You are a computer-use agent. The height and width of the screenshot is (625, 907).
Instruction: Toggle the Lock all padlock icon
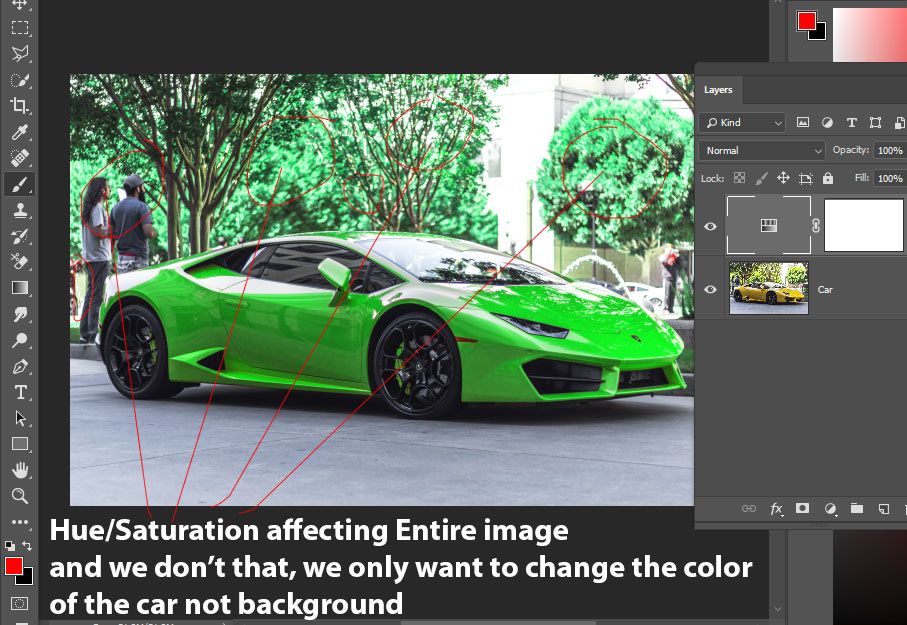pos(828,179)
